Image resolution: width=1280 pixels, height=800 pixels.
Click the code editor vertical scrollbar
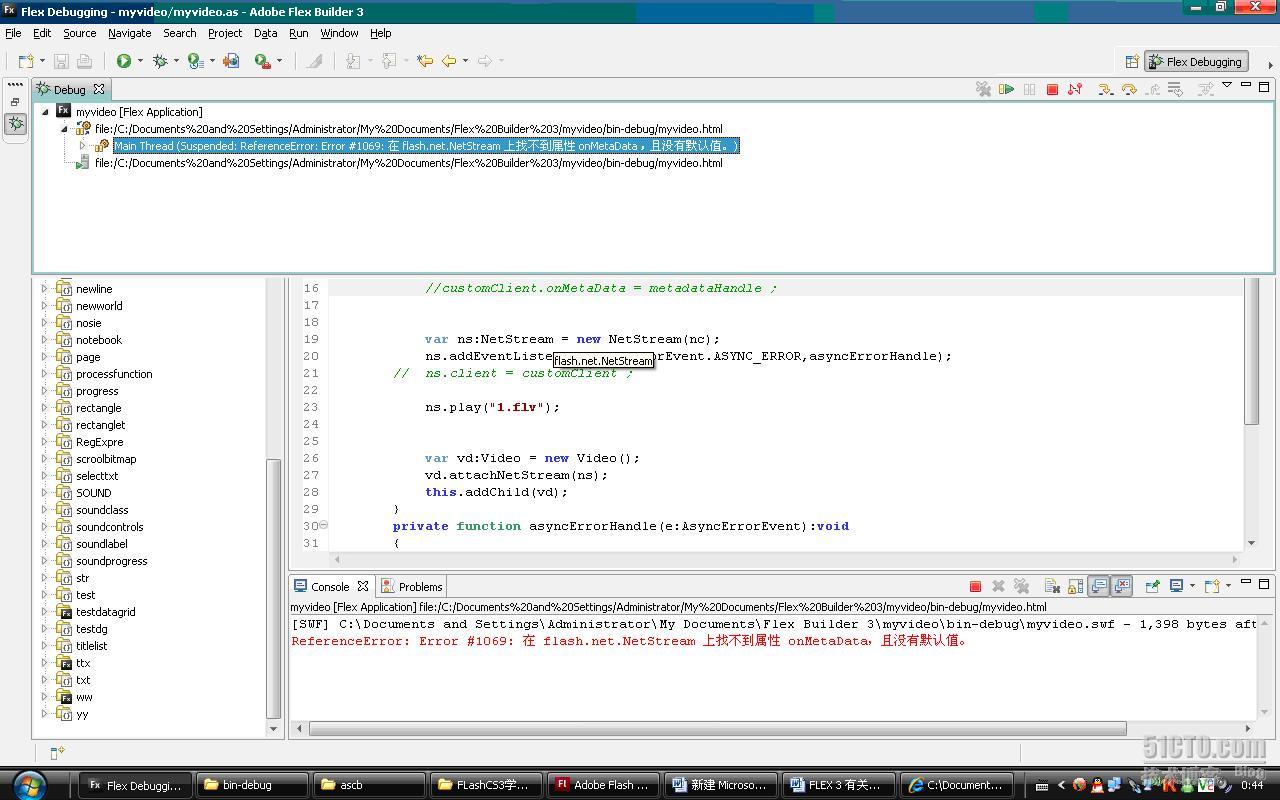click(1251, 350)
